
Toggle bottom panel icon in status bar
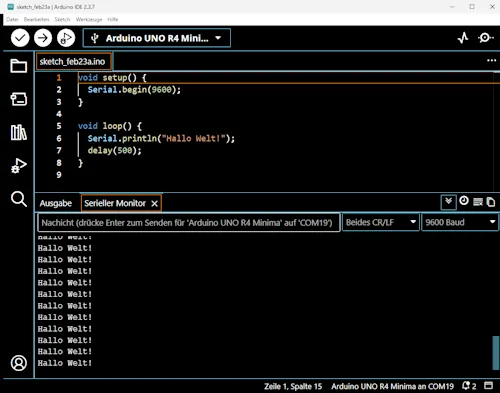[489, 386]
